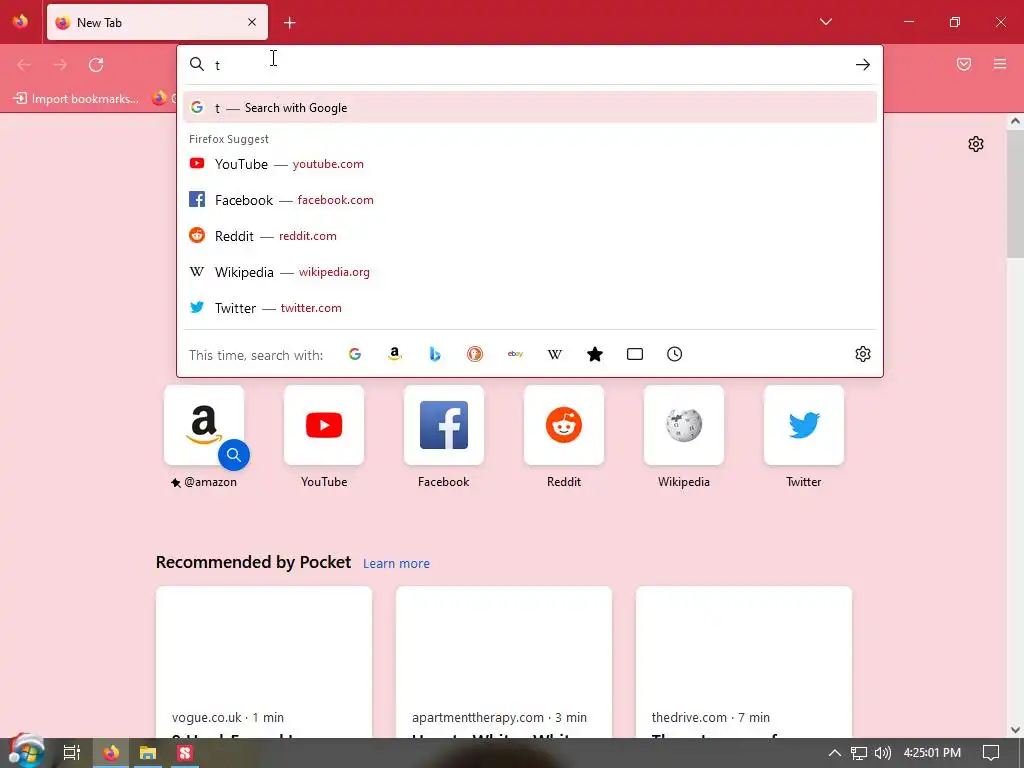Search this time with eBay icon
This screenshot has height=768, width=1024.
point(515,354)
